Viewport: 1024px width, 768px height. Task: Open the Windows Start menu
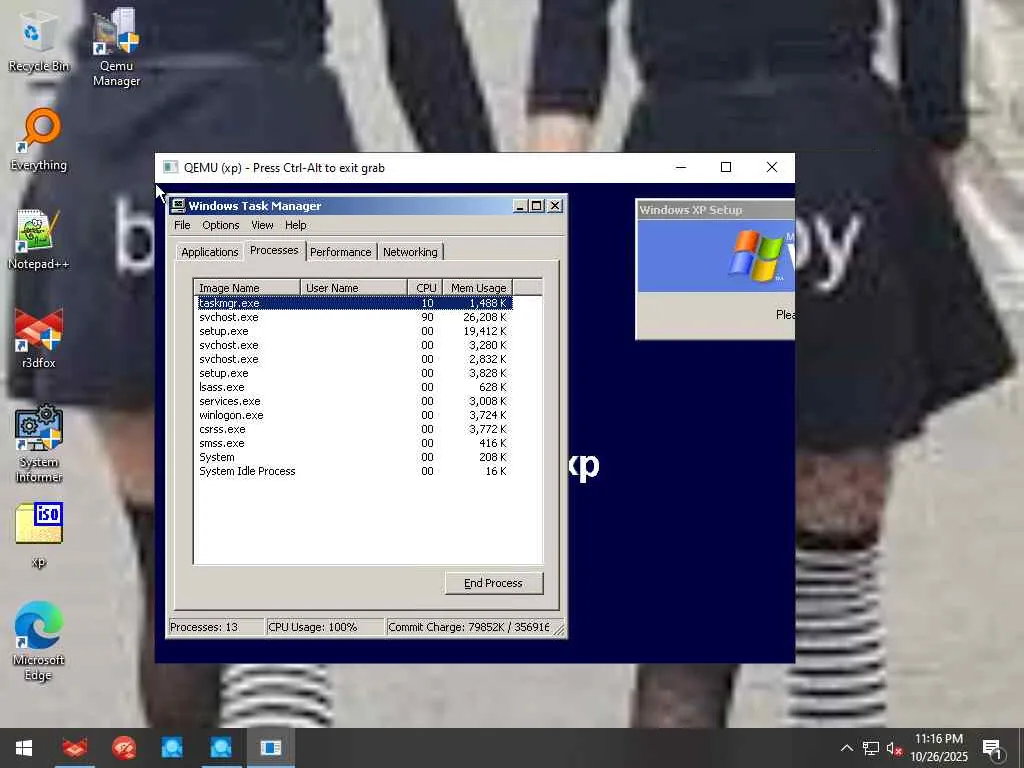24,748
